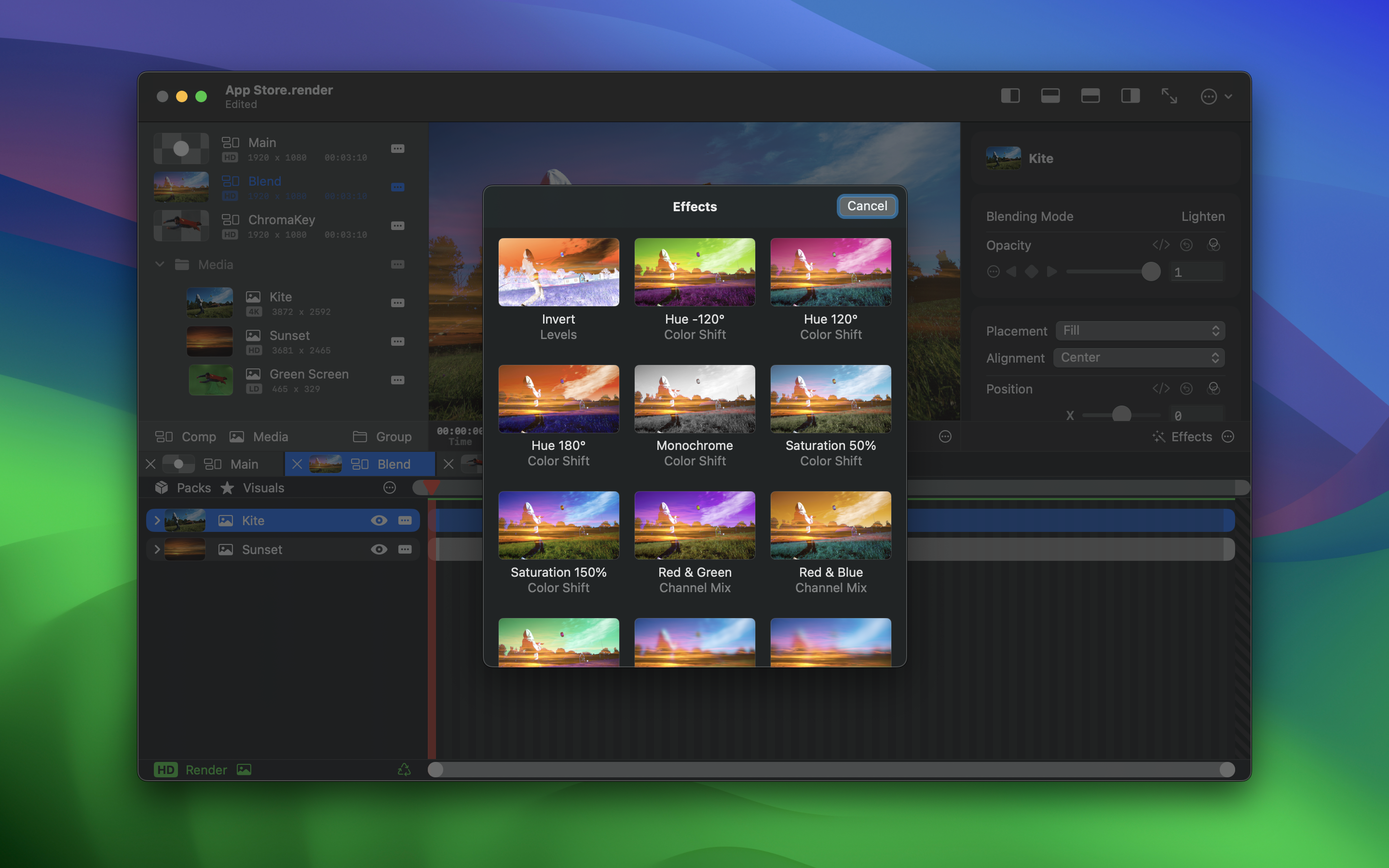Click the Render recycle icon
This screenshot has width=1389, height=868.
(x=404, y=770)
